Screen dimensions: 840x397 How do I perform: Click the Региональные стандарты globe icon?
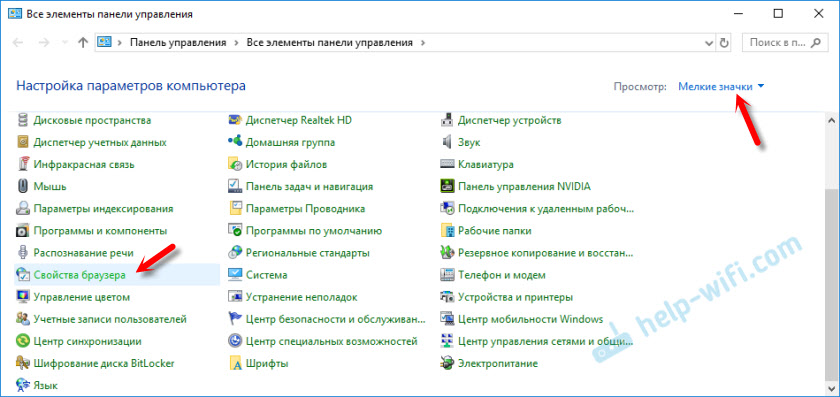tap(235, 253)
